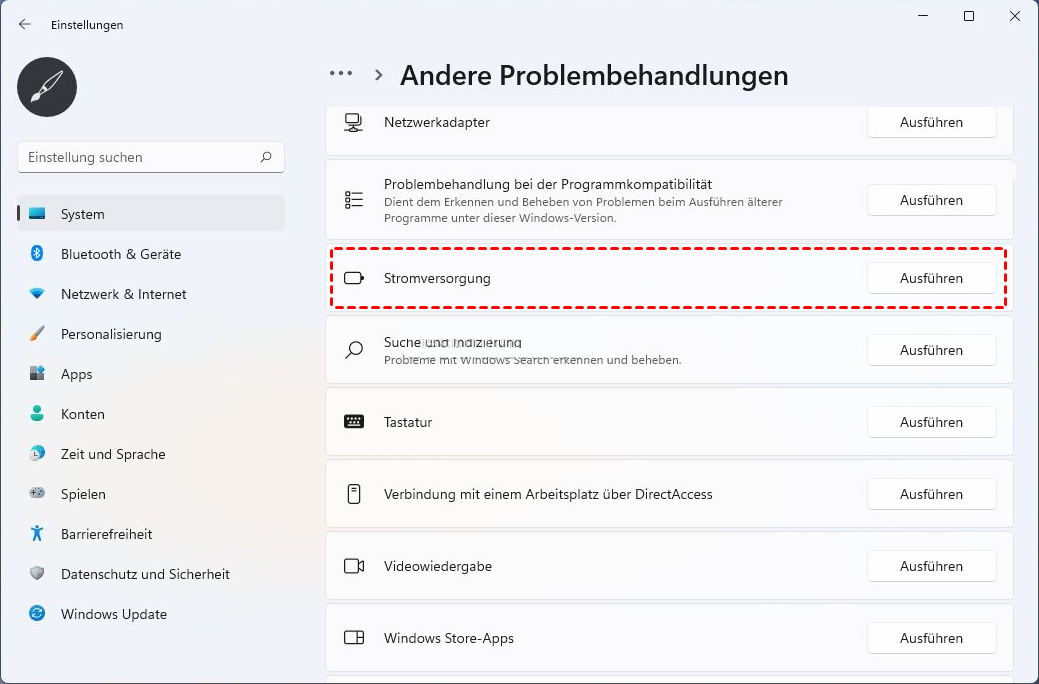Click the brush icon for Personalisierung
The width and height of the screenshot is (1039, 684).
point(37,333)
